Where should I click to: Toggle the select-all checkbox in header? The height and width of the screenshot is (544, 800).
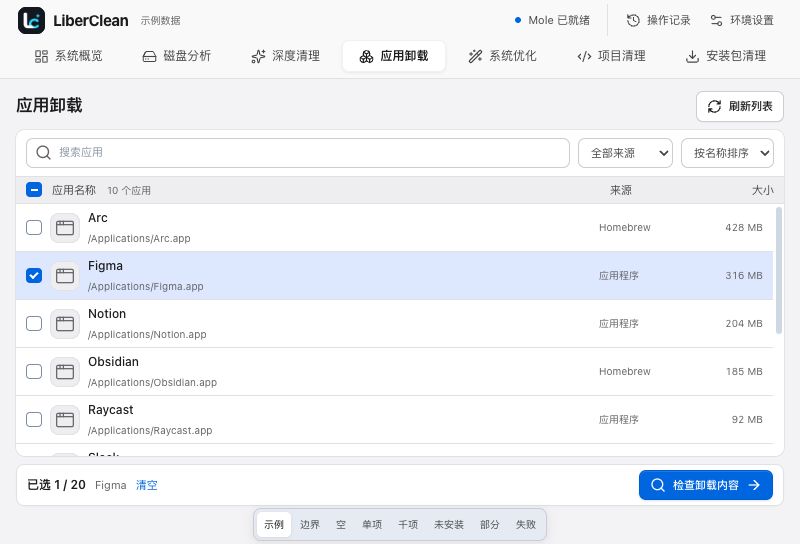[x=34, y=190]
